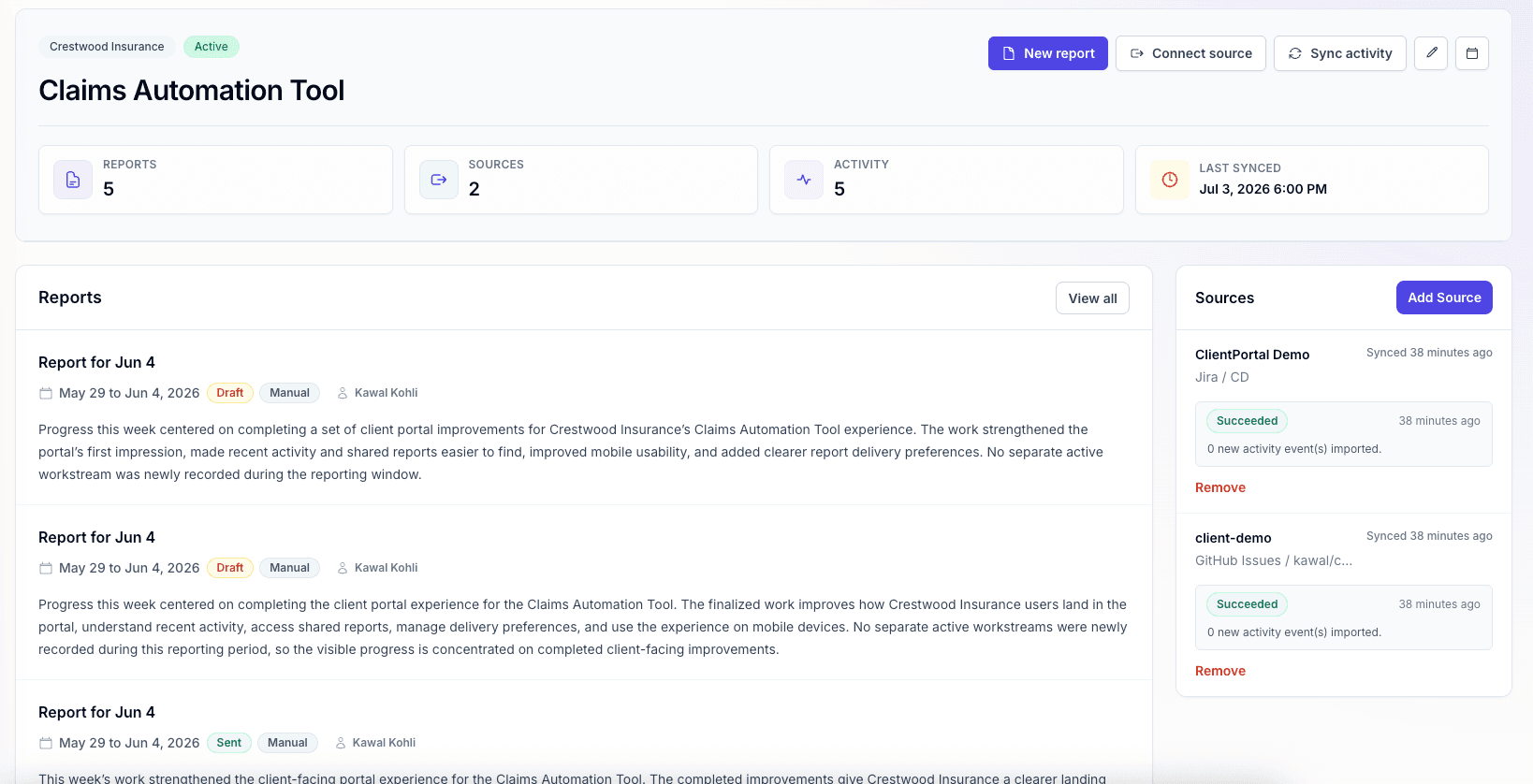The height and width of the screenshot is (784, 1533).
Task: Click Succeeded badge under ClientPortal Demo
Action: 1247,421
